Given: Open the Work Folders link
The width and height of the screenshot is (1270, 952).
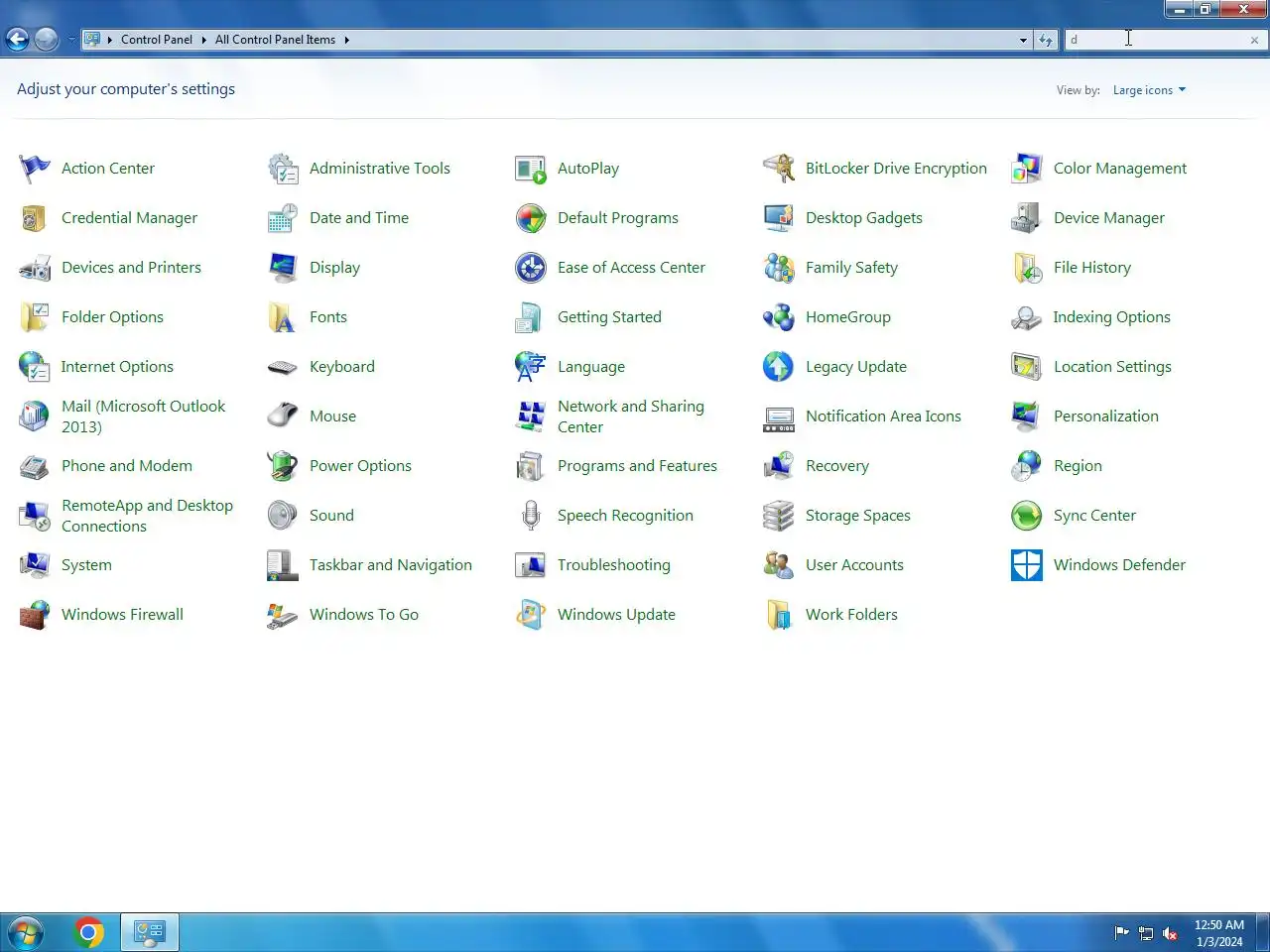Looking at the screenshot, I should point(851,615).
